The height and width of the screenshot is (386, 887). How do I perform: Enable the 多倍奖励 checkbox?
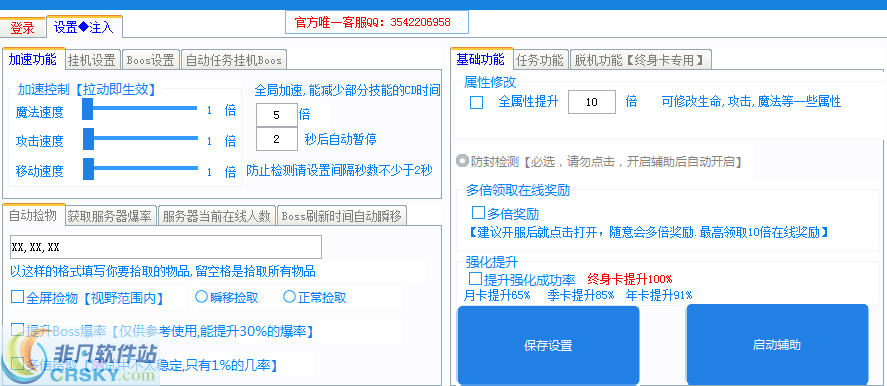[479, 213]
